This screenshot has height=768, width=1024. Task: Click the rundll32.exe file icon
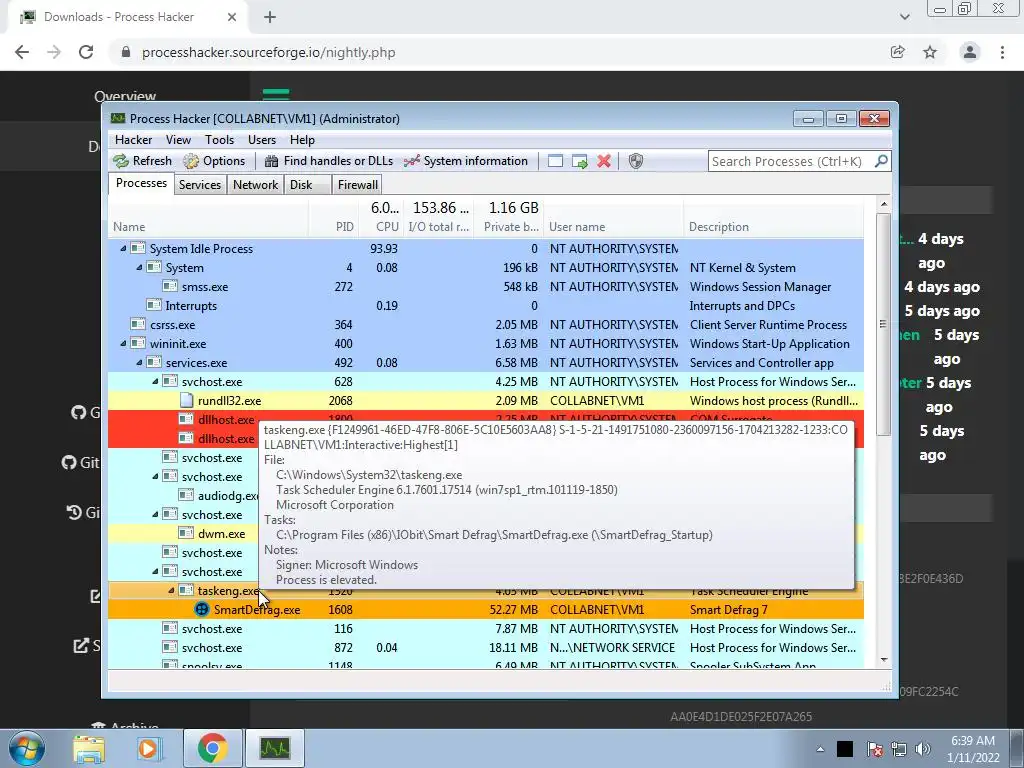pos(186,400)
